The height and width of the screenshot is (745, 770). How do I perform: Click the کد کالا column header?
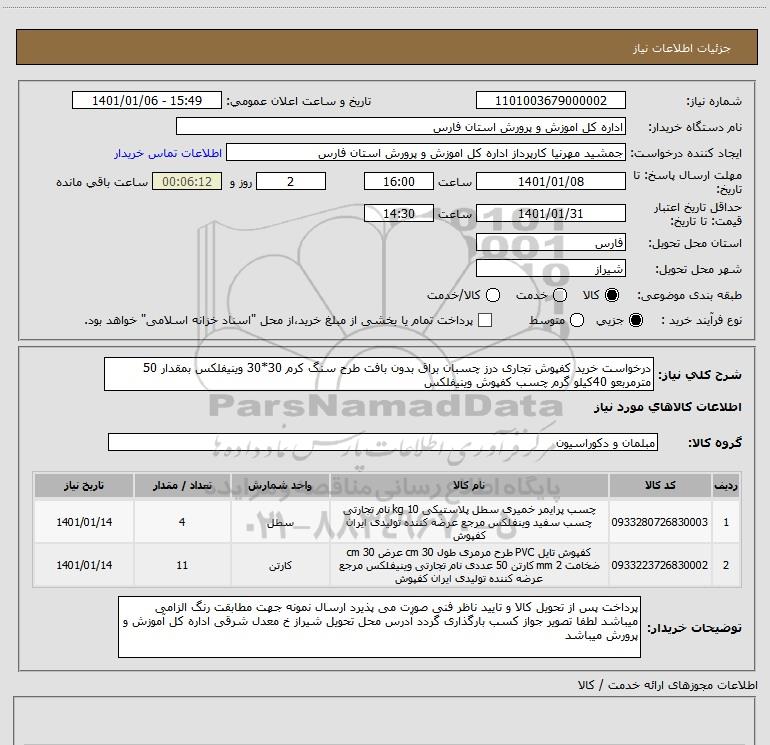point(660,486)
